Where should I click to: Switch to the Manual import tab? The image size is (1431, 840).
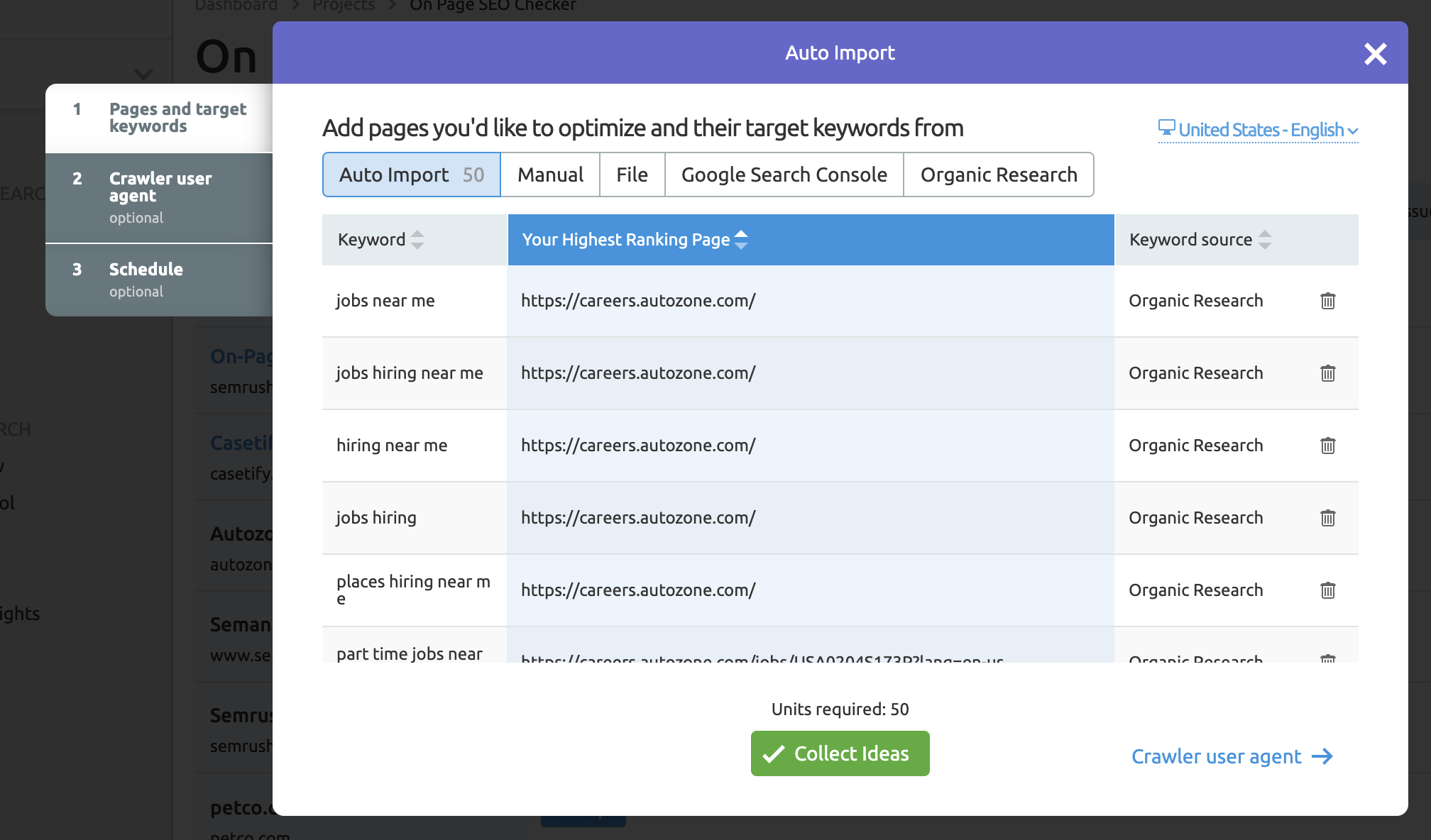(550, 173)
